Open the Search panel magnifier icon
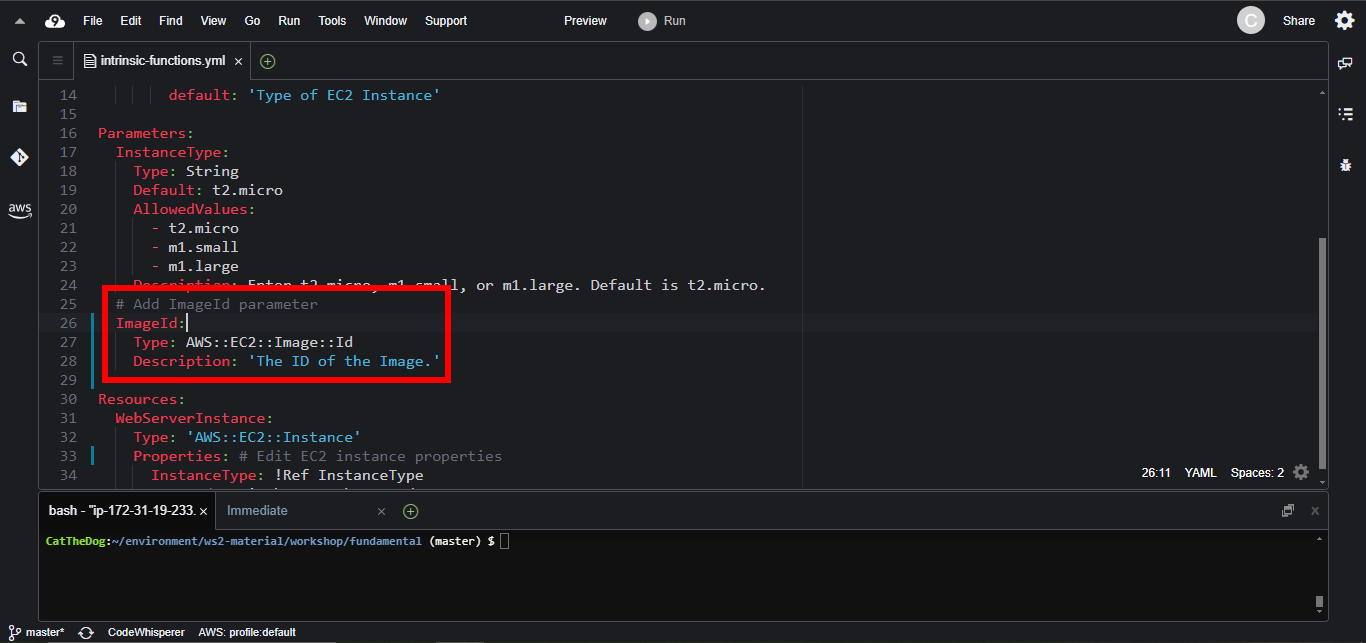The image size is (1366, 643). (x=19, y=60)
